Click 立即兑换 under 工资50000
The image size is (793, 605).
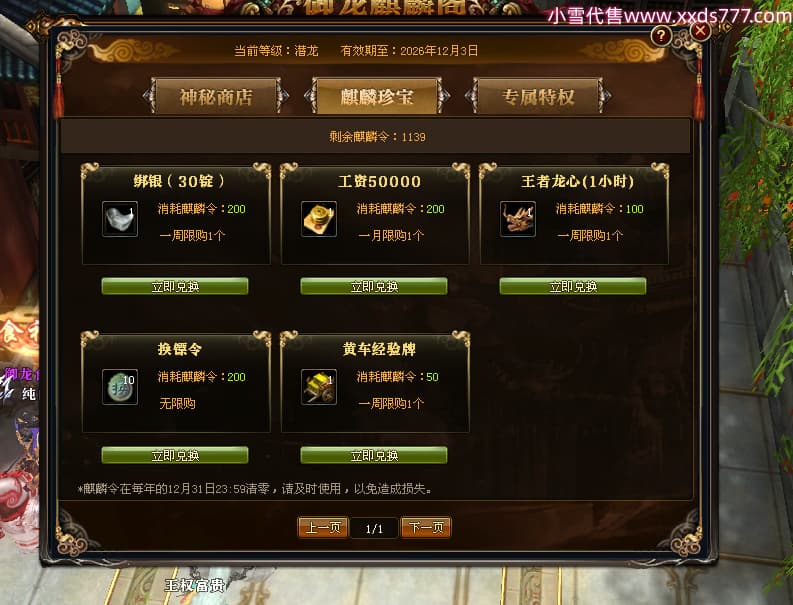(x=374, y=286)
